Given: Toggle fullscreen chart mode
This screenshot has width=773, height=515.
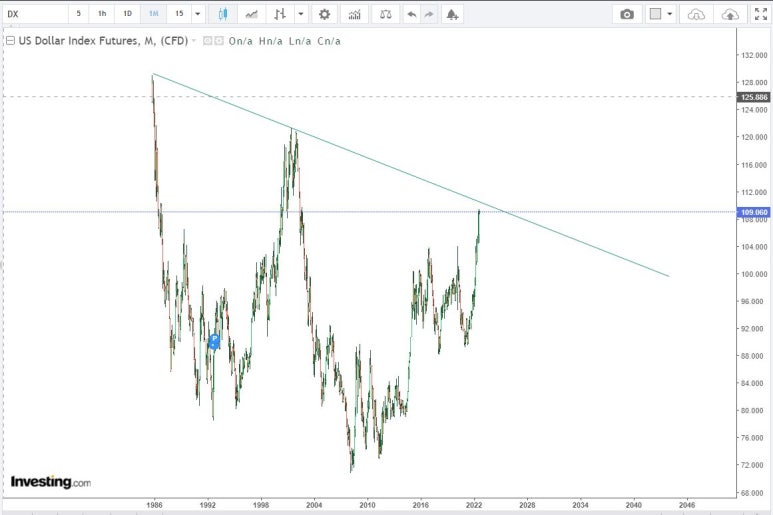Looking at the screenshot, I should 761,14.
